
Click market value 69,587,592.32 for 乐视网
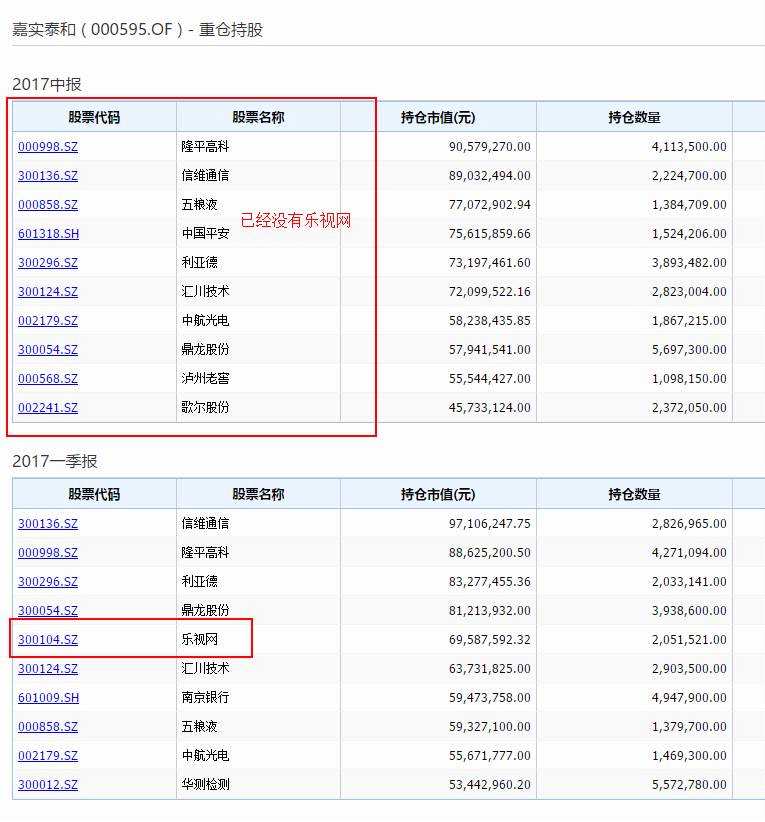coord(490,640)
